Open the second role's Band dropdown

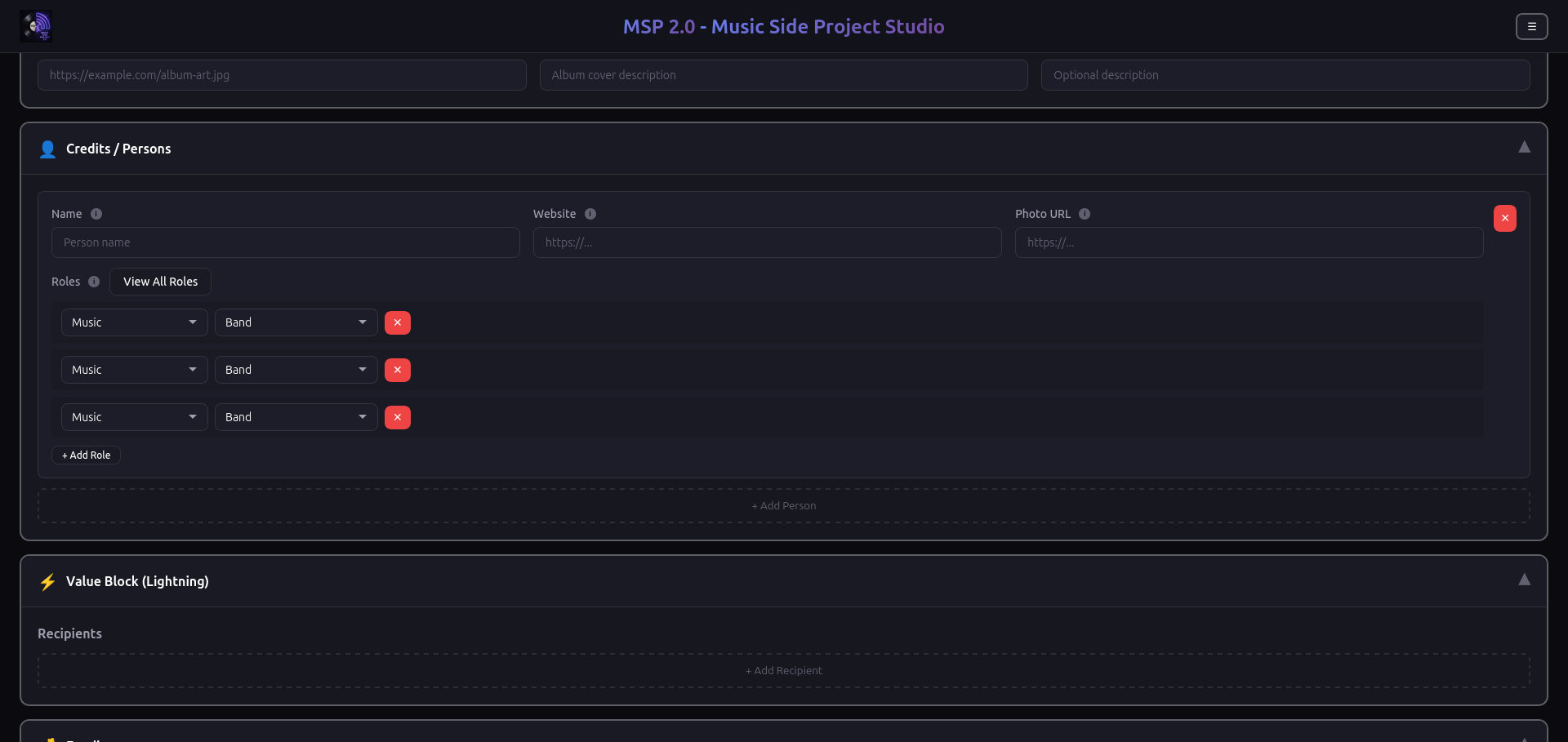pyautogui.click(x=296, y=370)
